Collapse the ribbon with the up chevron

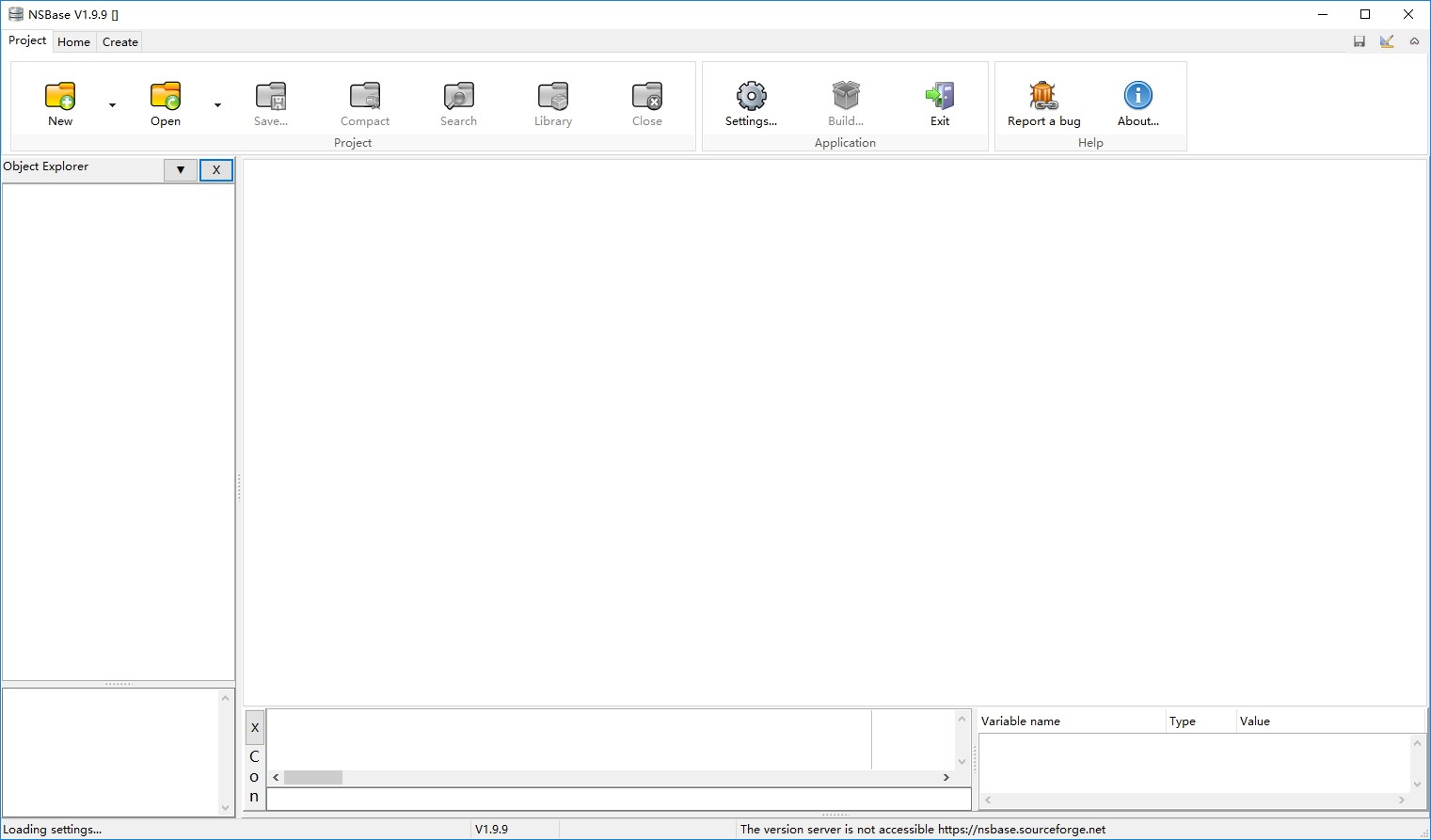pos(1414,41)
